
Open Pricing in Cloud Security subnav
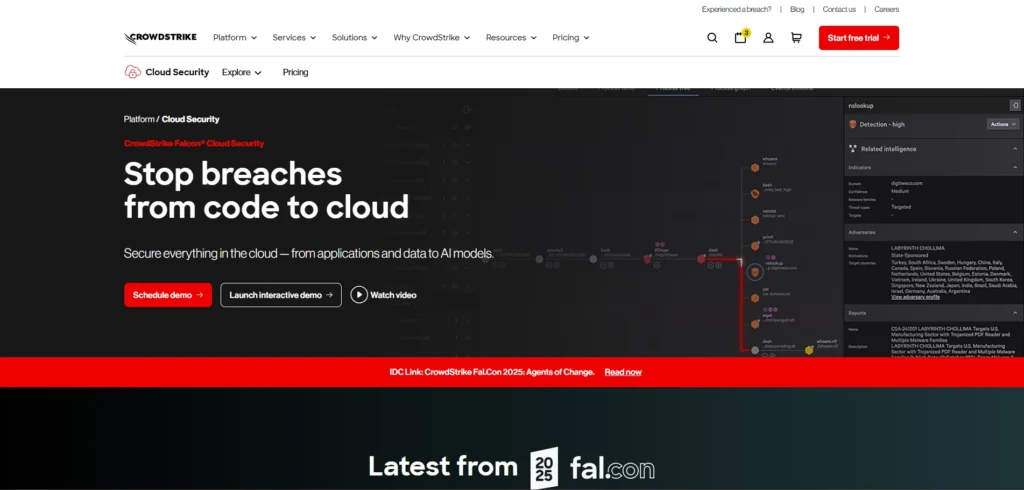pos(295,73)
